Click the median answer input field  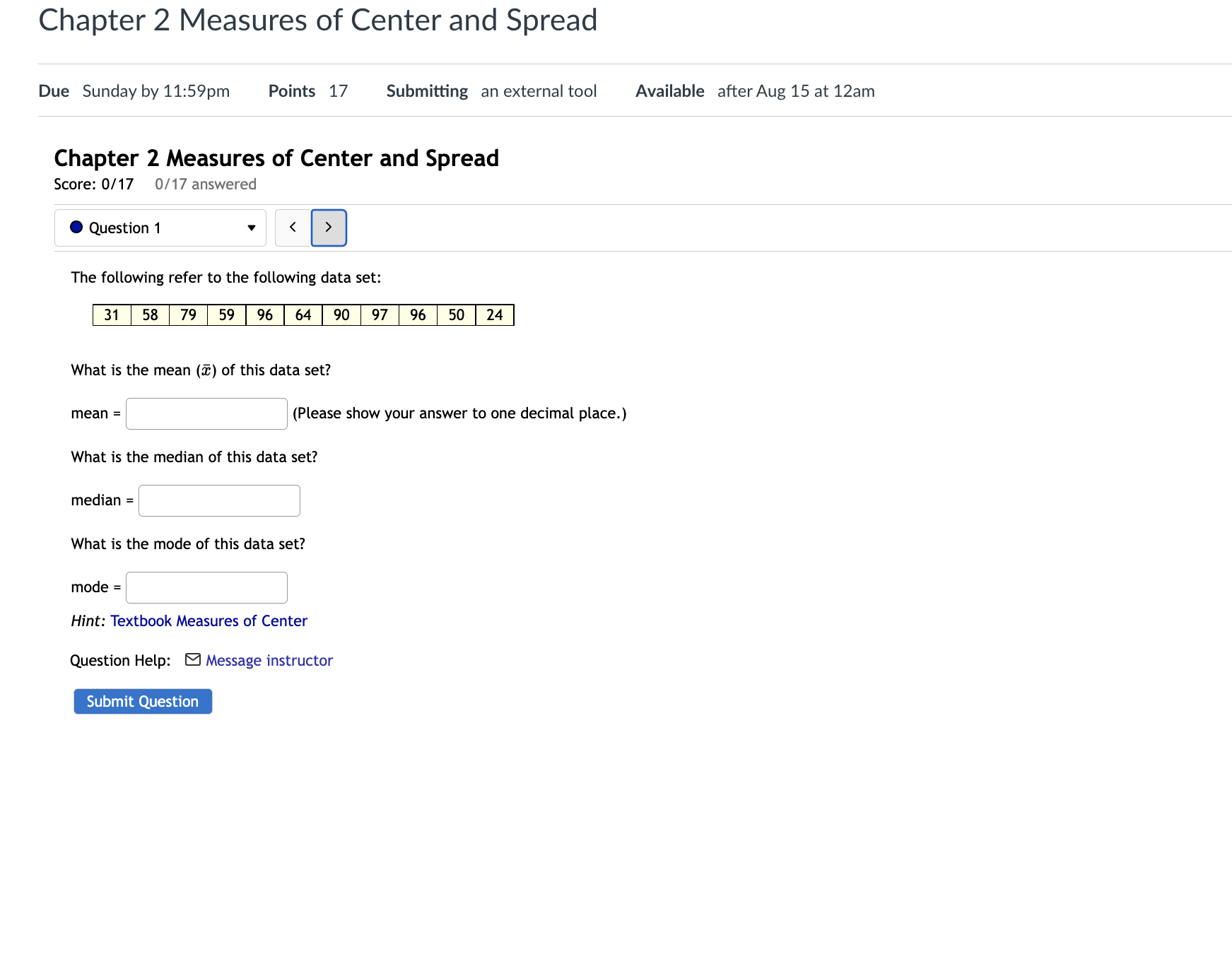(219, 500)
